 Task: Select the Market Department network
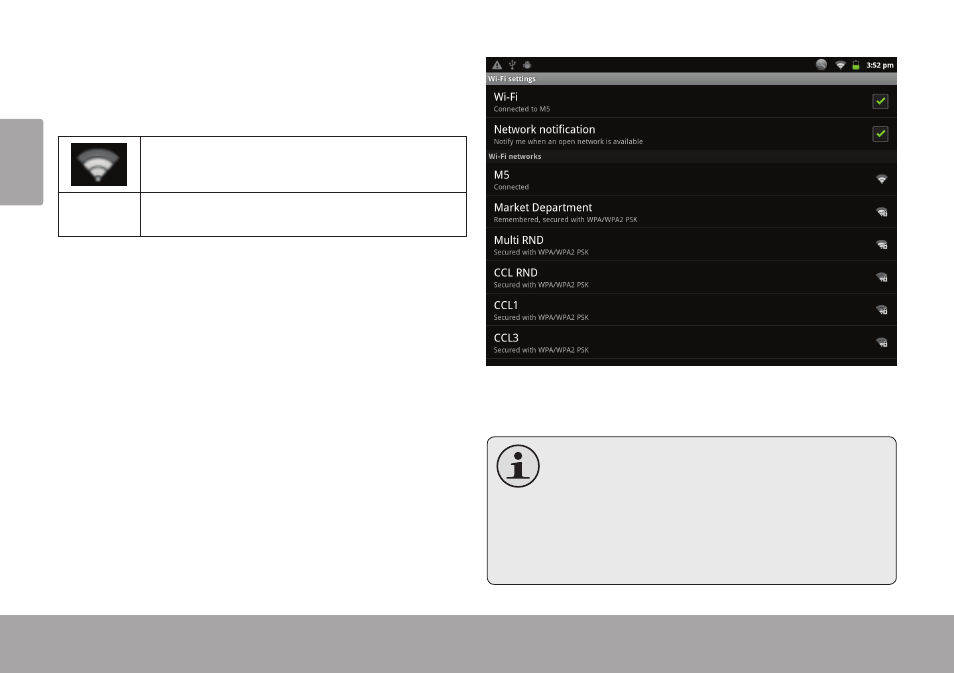coord(691,212)
